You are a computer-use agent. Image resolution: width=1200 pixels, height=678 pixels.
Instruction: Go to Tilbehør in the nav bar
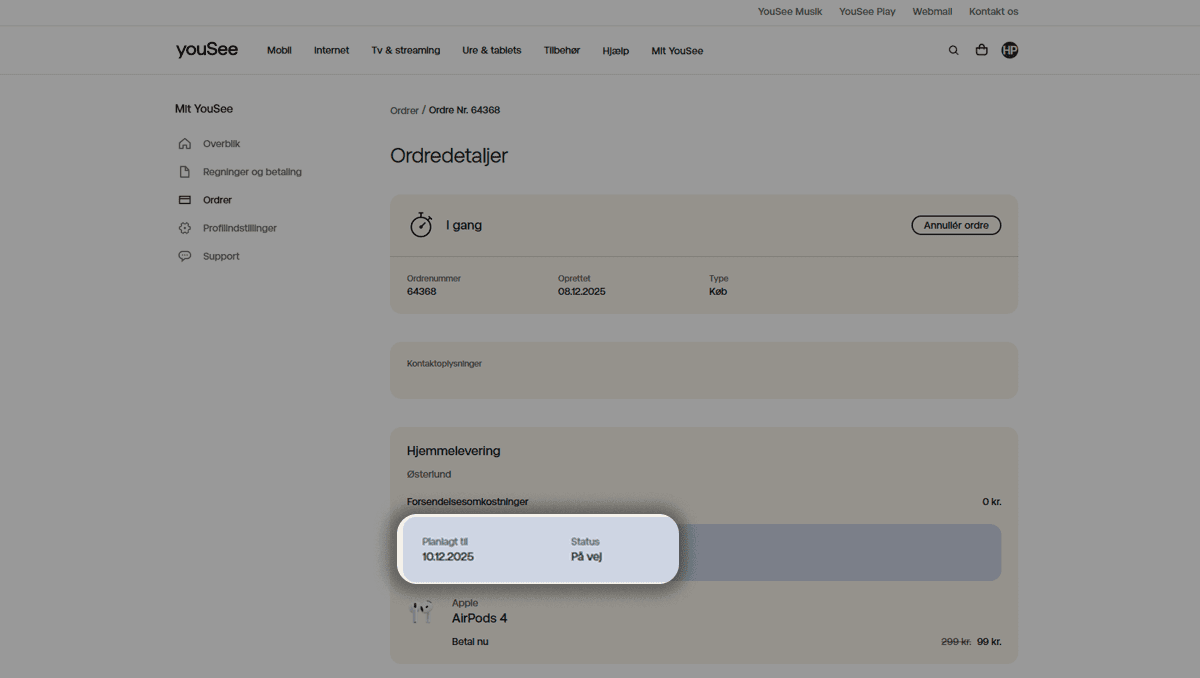(561, 50)
